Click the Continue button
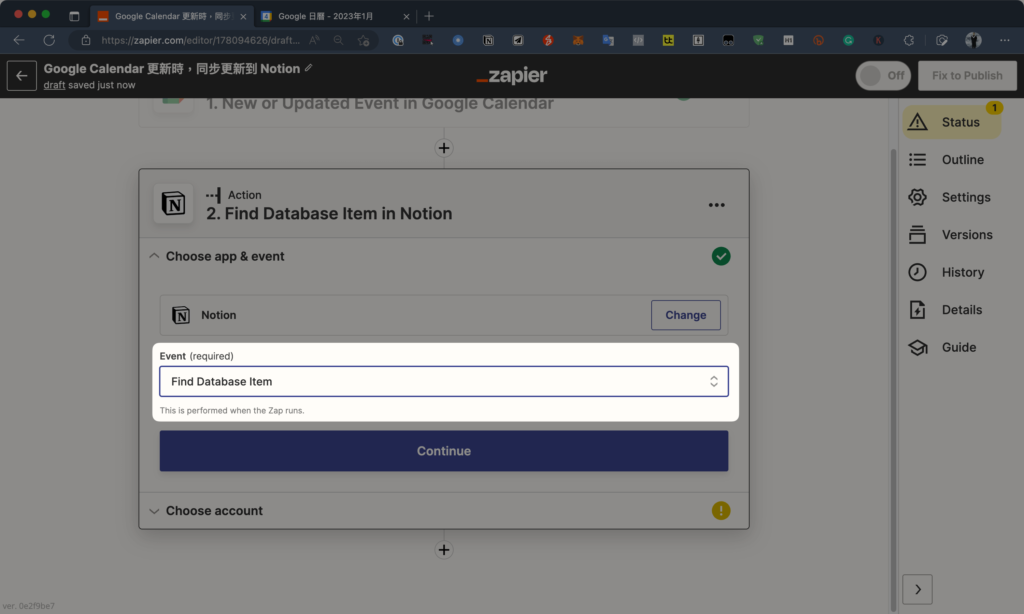 click(x=444, y=451)
